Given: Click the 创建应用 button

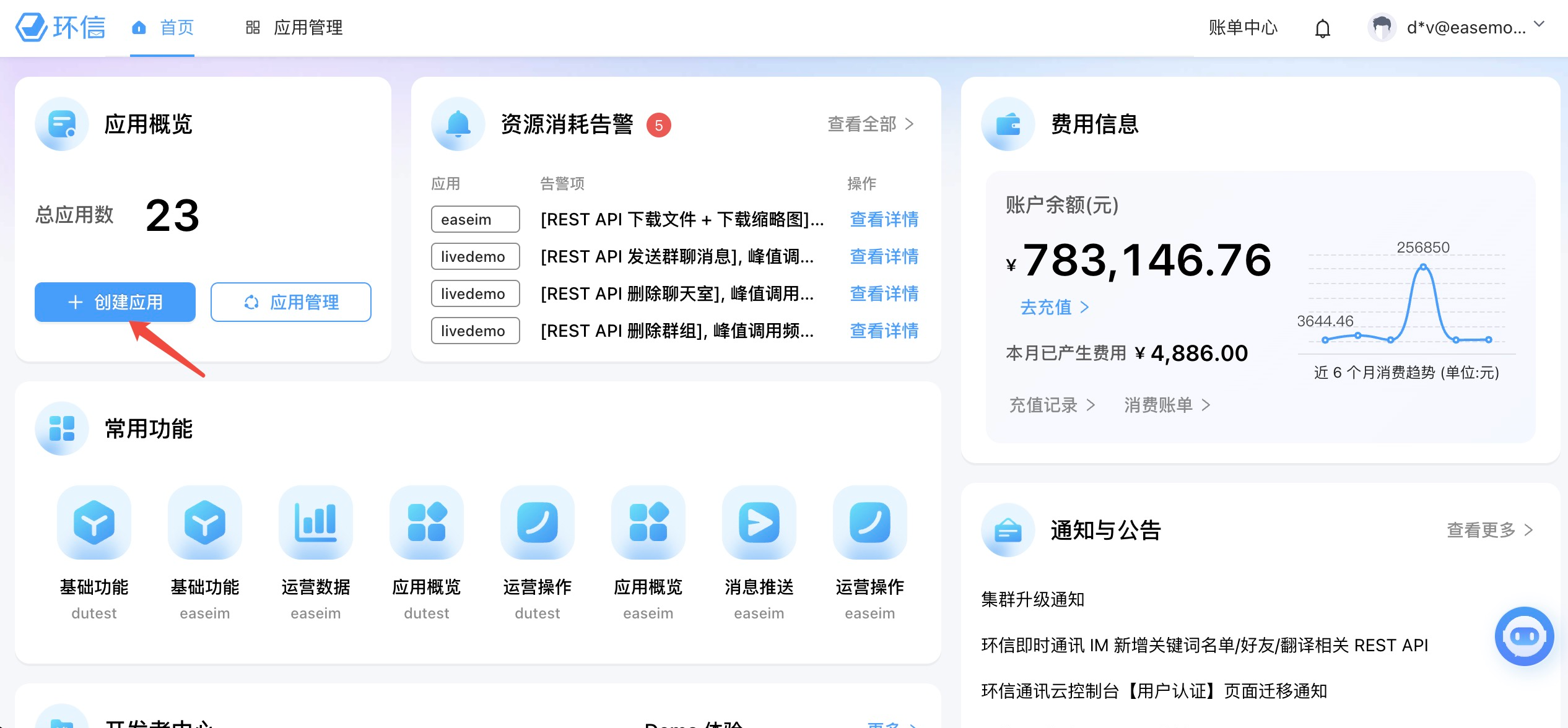Looking at the screenshot, I should pos(115,302).
